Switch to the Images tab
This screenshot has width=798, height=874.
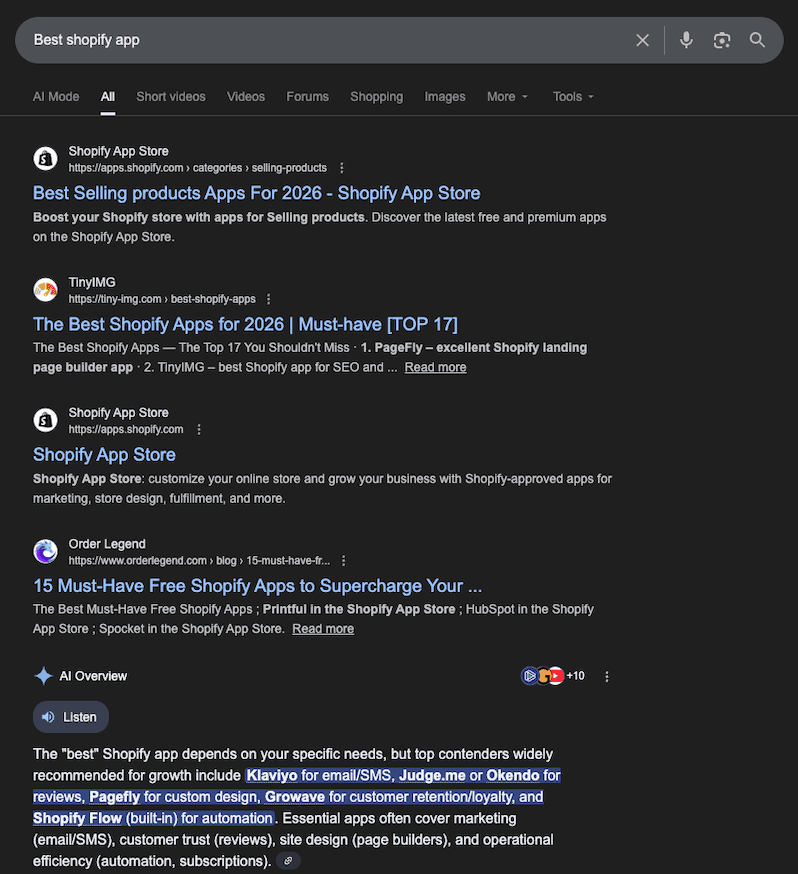click(445, 96)
